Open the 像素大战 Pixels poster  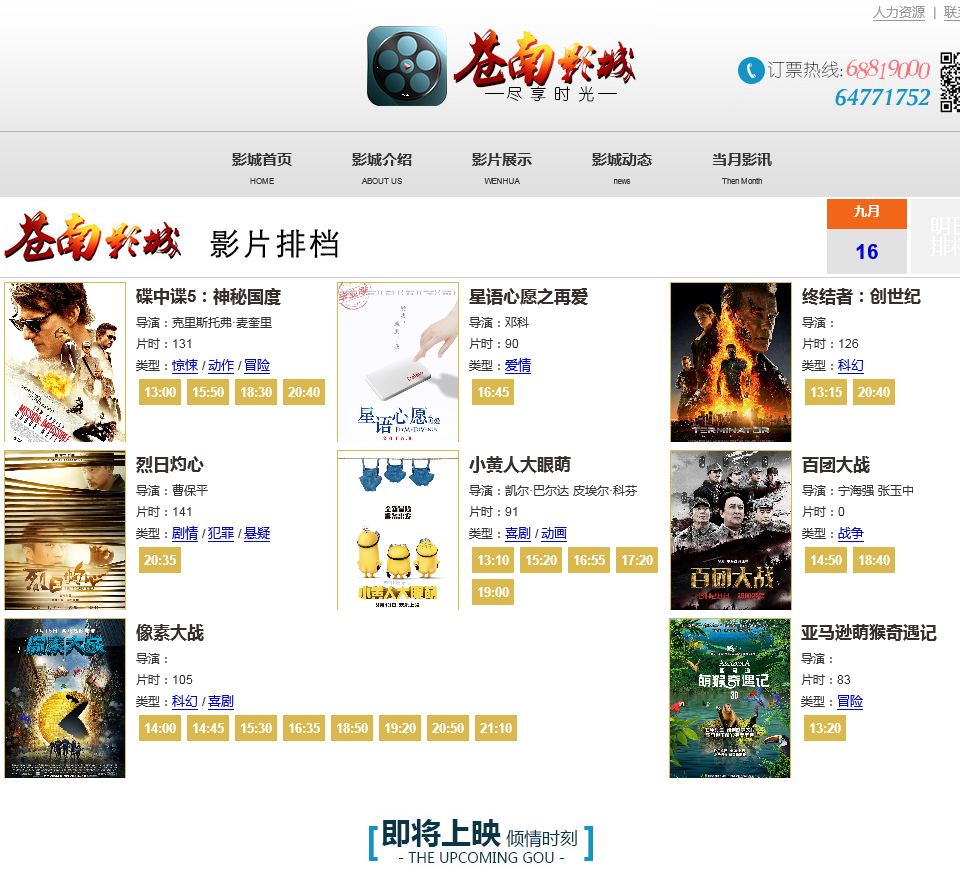(65, 698)
